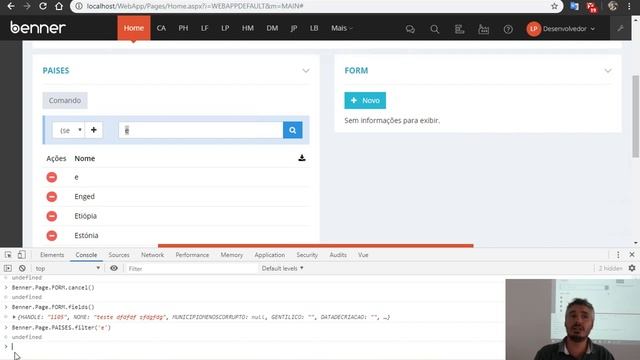Image resolution: width=640 pixels, height=360 pixels.
Task: Open the LP menu item
Action: pyautogui.click(x=225, y=28)
